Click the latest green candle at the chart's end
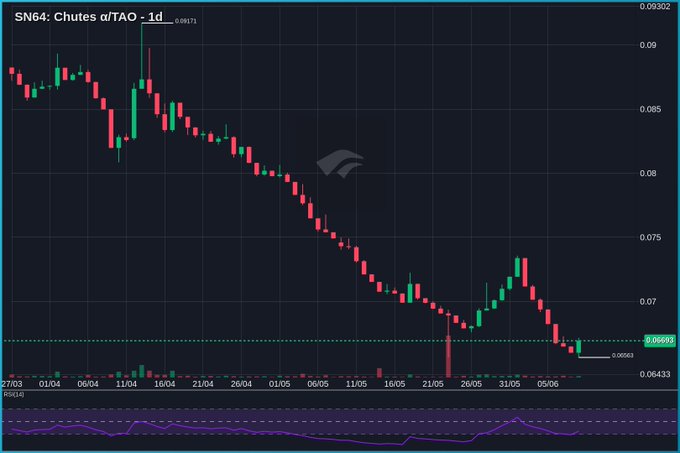This screenshot has height=453, width=680. pyautogui.click(x=579, y=347)
